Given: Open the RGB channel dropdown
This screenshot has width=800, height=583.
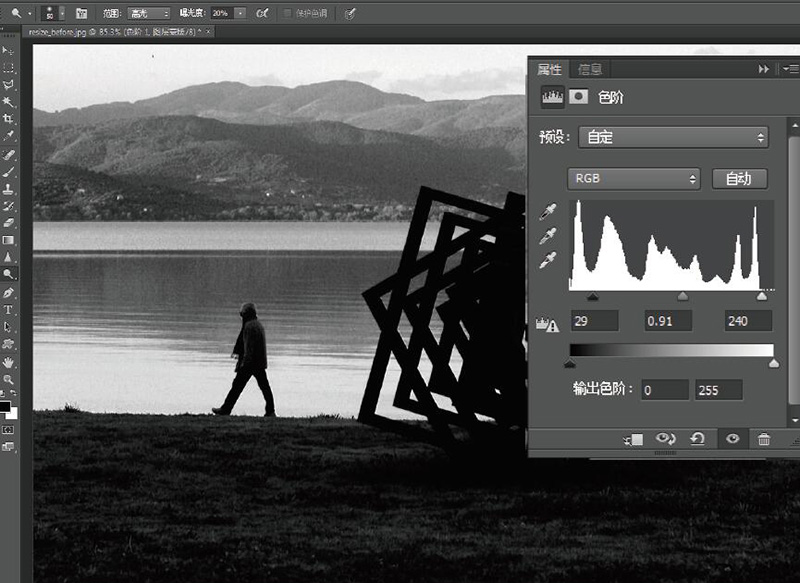Looking at the screenshot, I should (x=634, y=179).
